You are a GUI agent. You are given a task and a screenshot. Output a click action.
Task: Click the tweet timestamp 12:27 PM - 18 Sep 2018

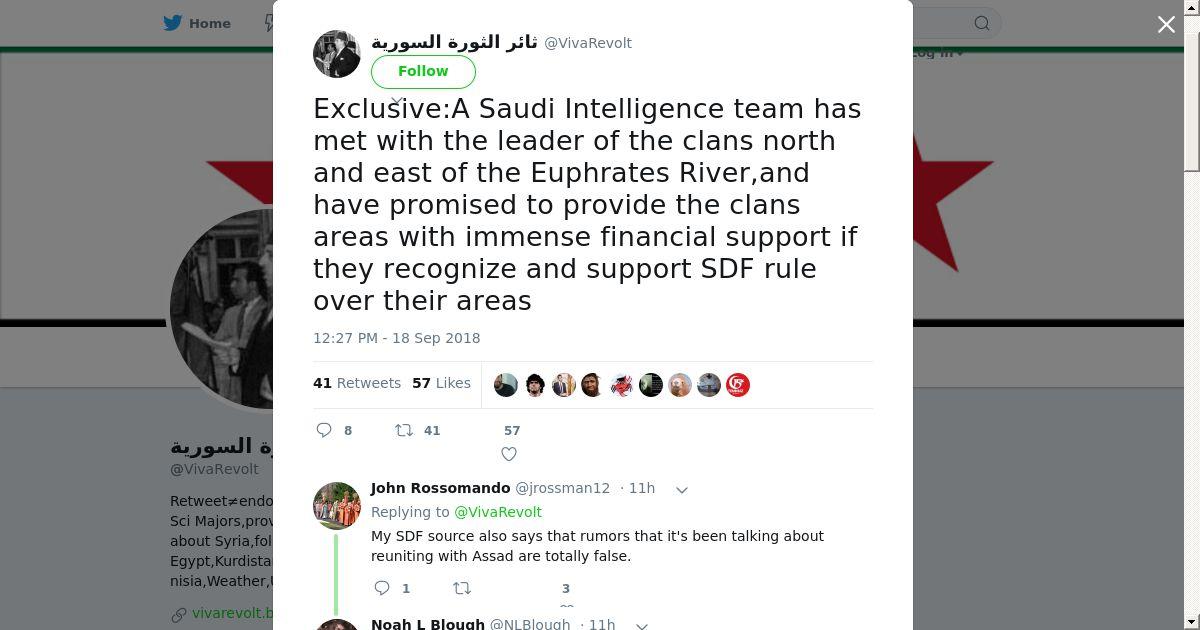[397, 338]
